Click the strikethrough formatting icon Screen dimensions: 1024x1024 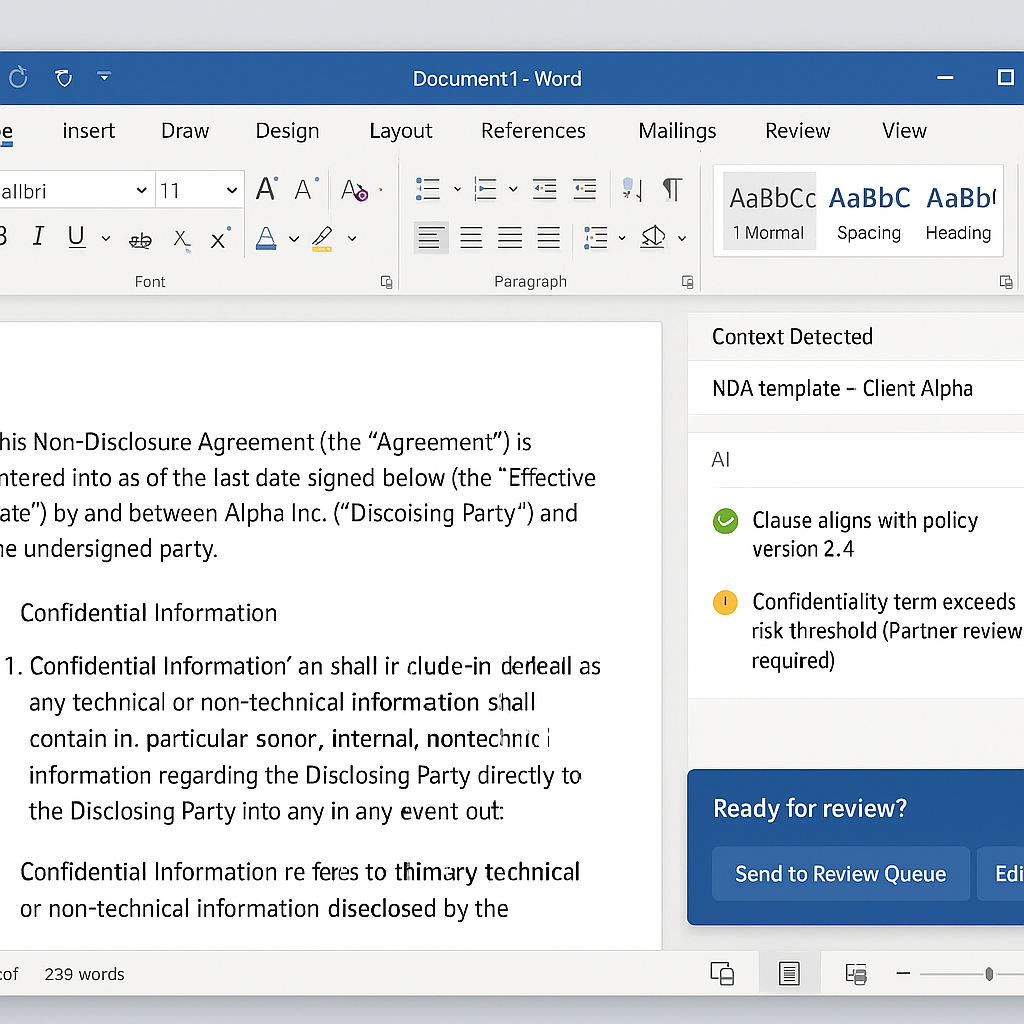click(x=141, y=239)
